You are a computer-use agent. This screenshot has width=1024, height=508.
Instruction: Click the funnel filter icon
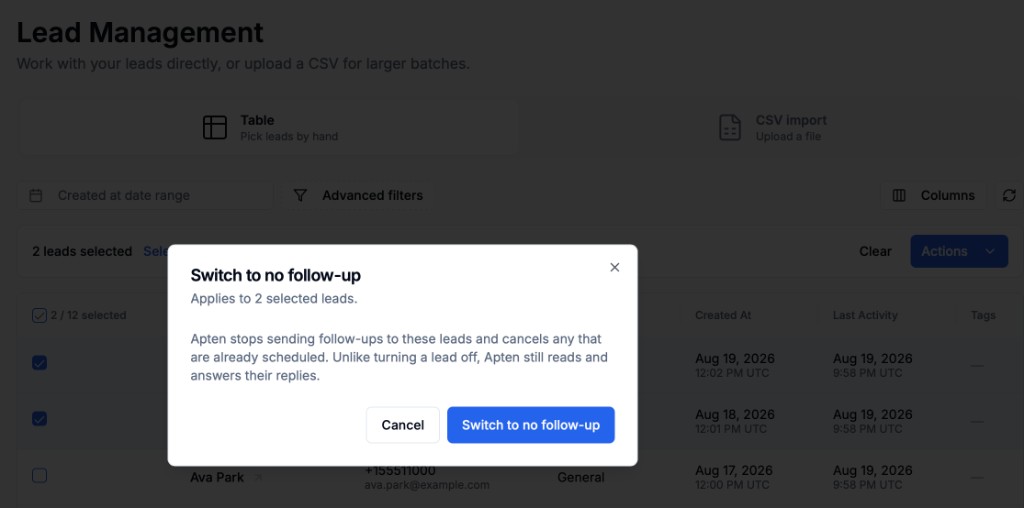(x=300, y=195)
